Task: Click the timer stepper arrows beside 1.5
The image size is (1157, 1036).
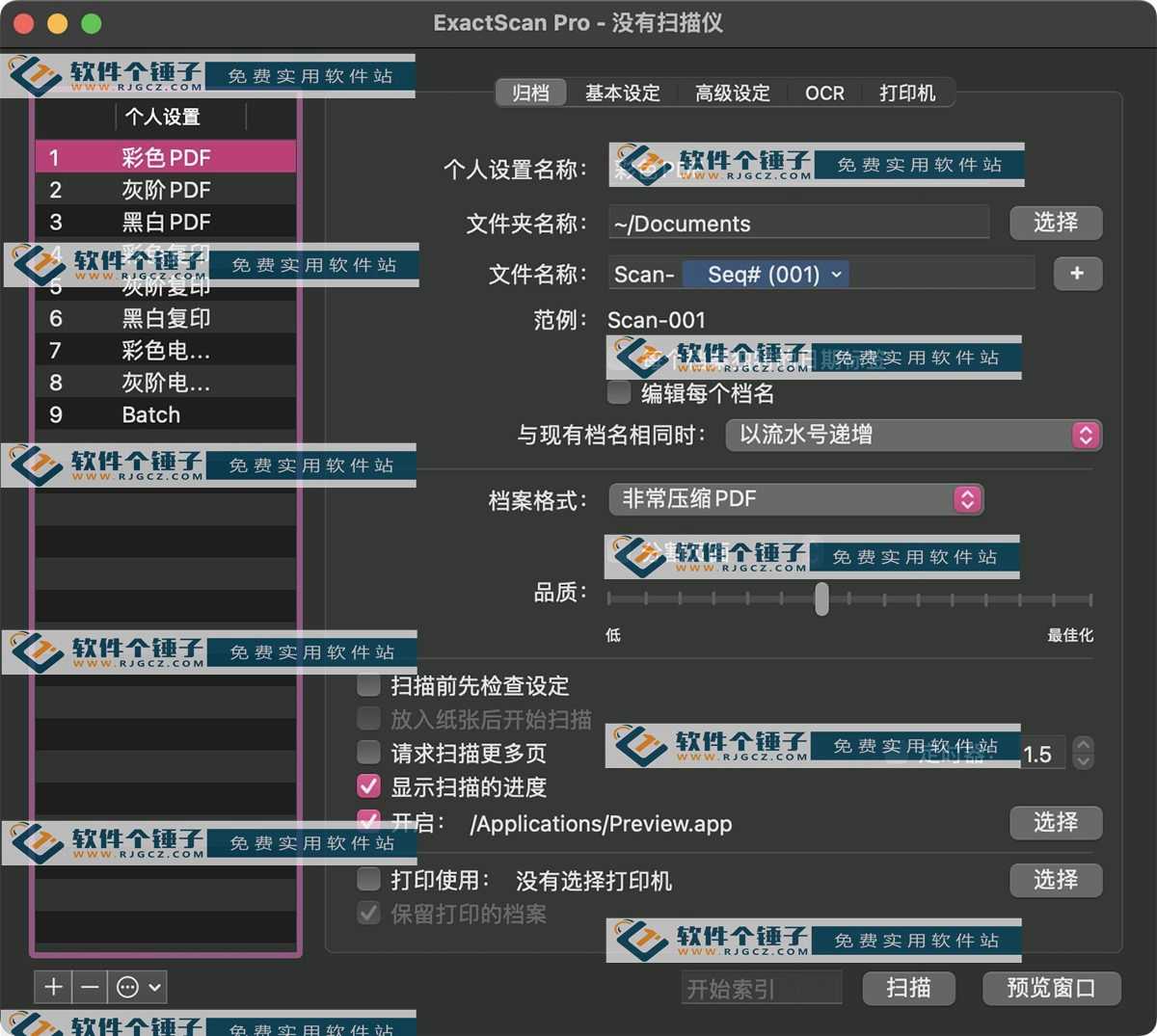Action: (1084, 753)
